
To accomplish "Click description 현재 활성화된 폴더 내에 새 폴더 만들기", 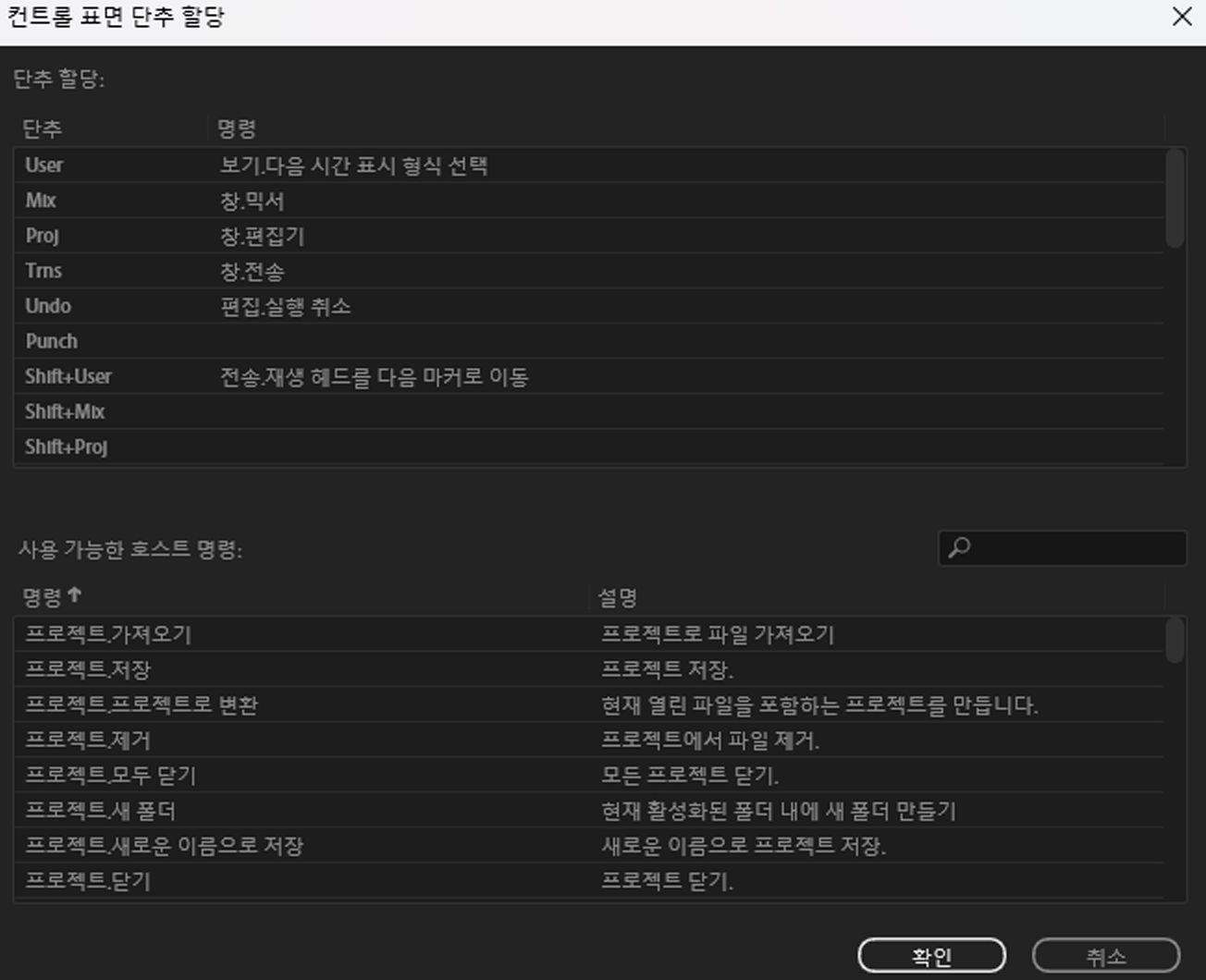I will (x=779, y=810).
